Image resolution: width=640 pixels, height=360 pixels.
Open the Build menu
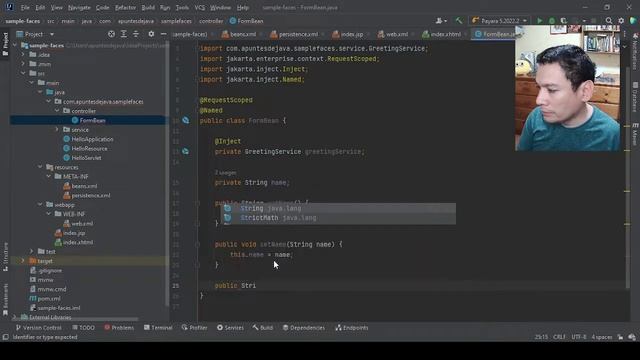coord(148,8)
